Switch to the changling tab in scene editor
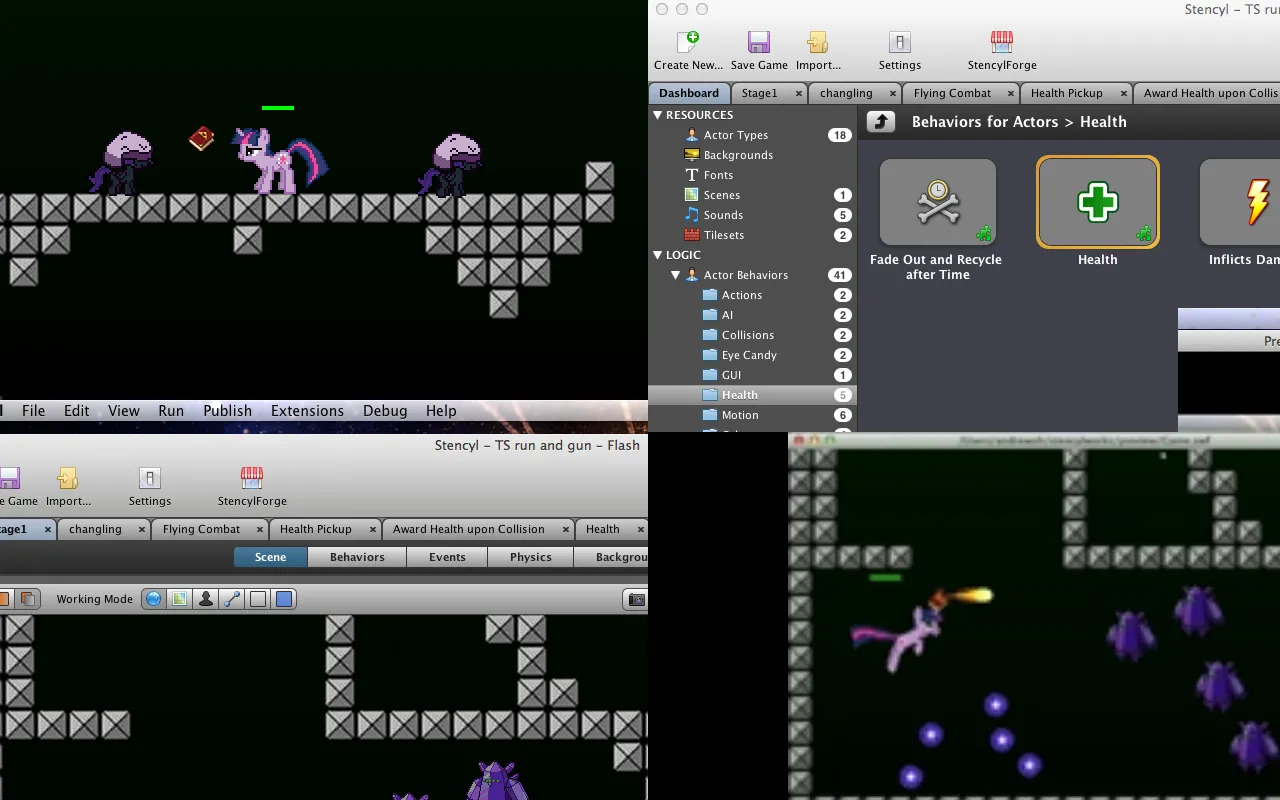 tap(95, 529)
